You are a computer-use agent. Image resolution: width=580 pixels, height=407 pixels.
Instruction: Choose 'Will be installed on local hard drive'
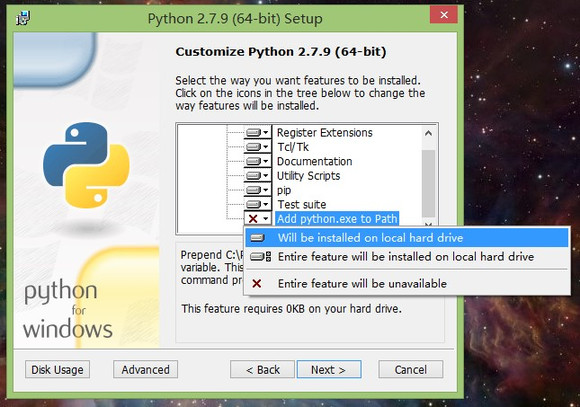(x=407, y=238)
